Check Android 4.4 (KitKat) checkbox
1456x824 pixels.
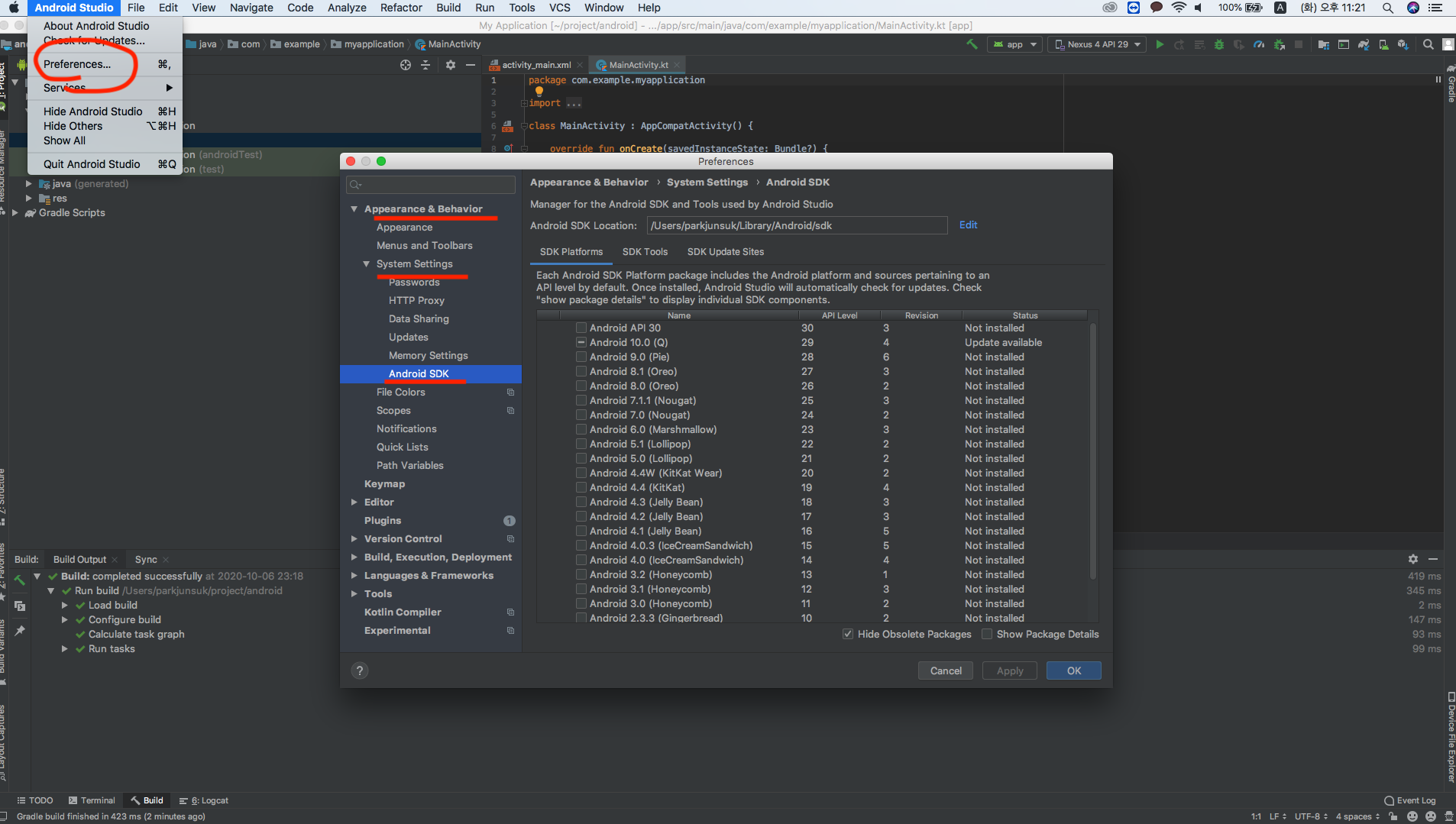581,487
